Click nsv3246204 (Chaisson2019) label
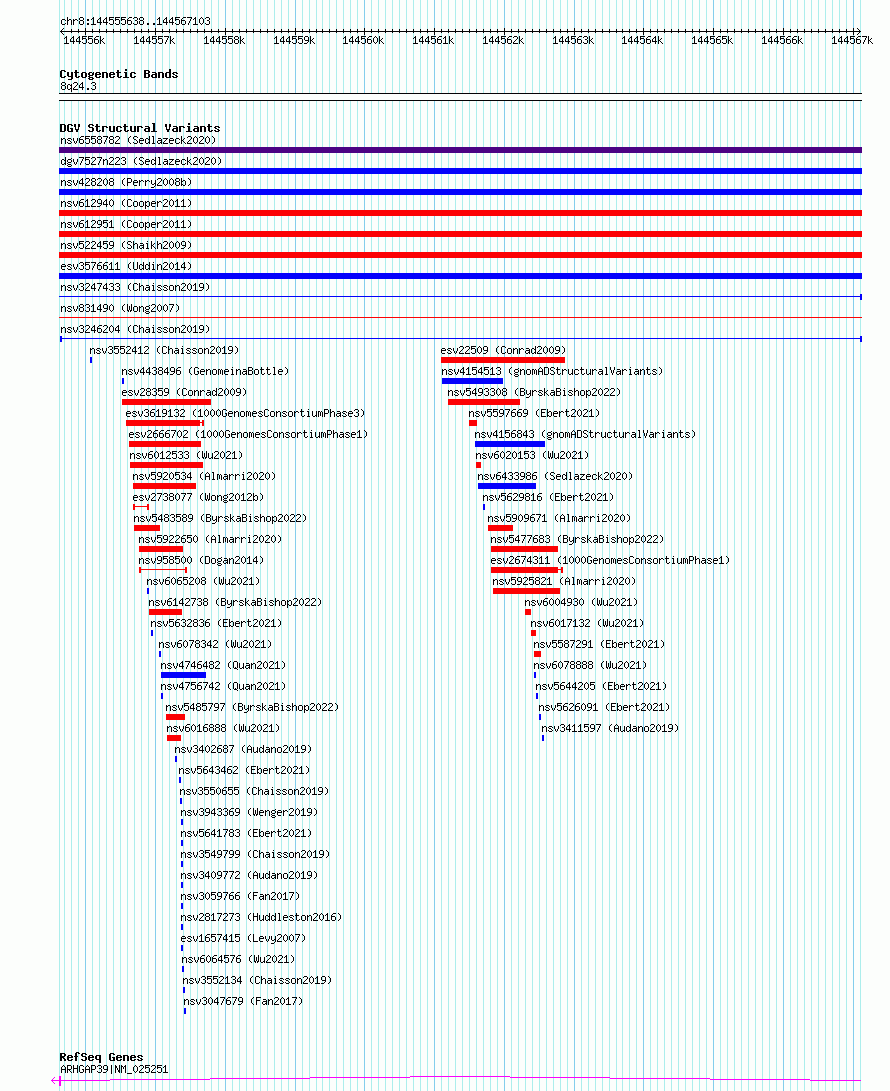Viewport: 890px width, 1091px height. [135, 329]
